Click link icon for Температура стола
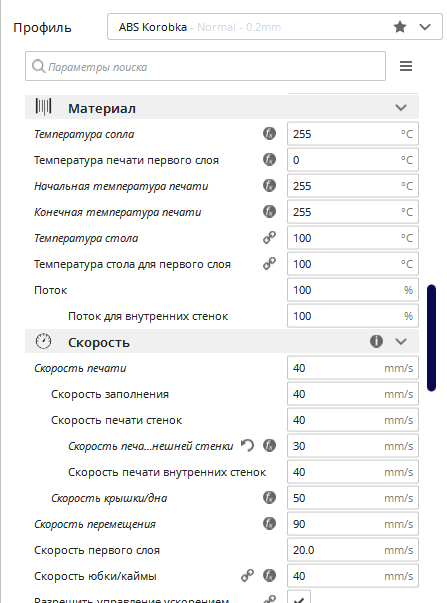Image resolution: width=447 pixels, height=603 pixels. 269,238
